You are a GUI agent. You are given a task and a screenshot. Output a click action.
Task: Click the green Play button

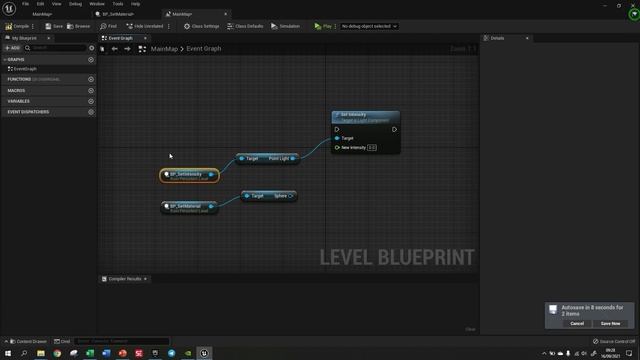323,26
